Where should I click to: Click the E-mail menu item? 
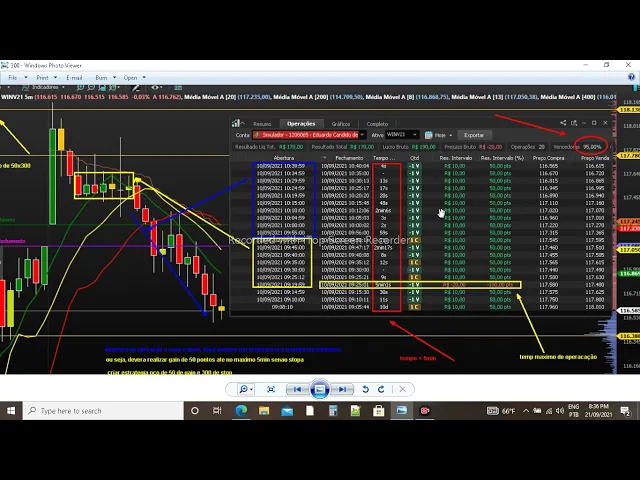pos(74,78)
